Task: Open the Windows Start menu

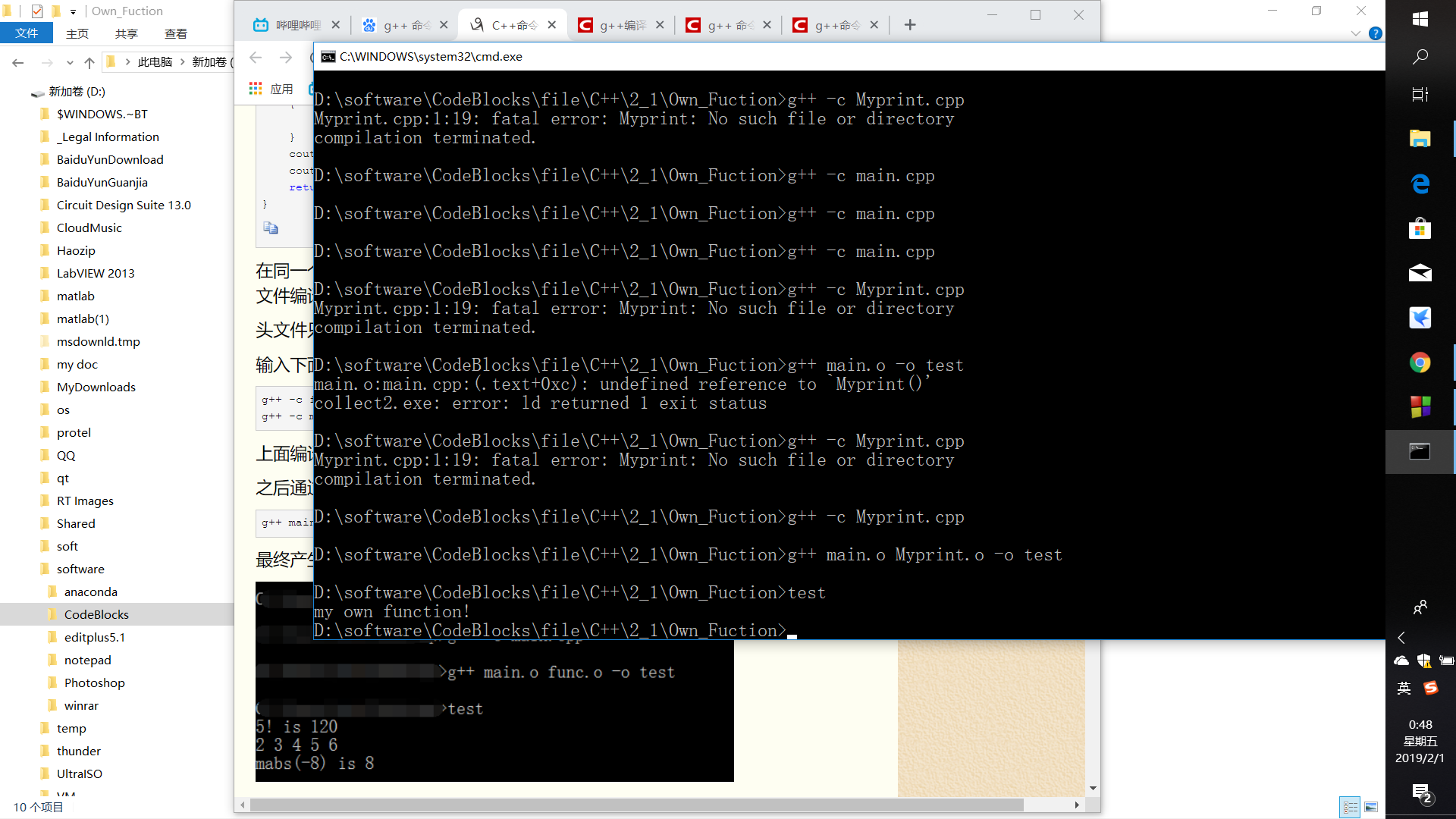Action: tap(1420, 19)
